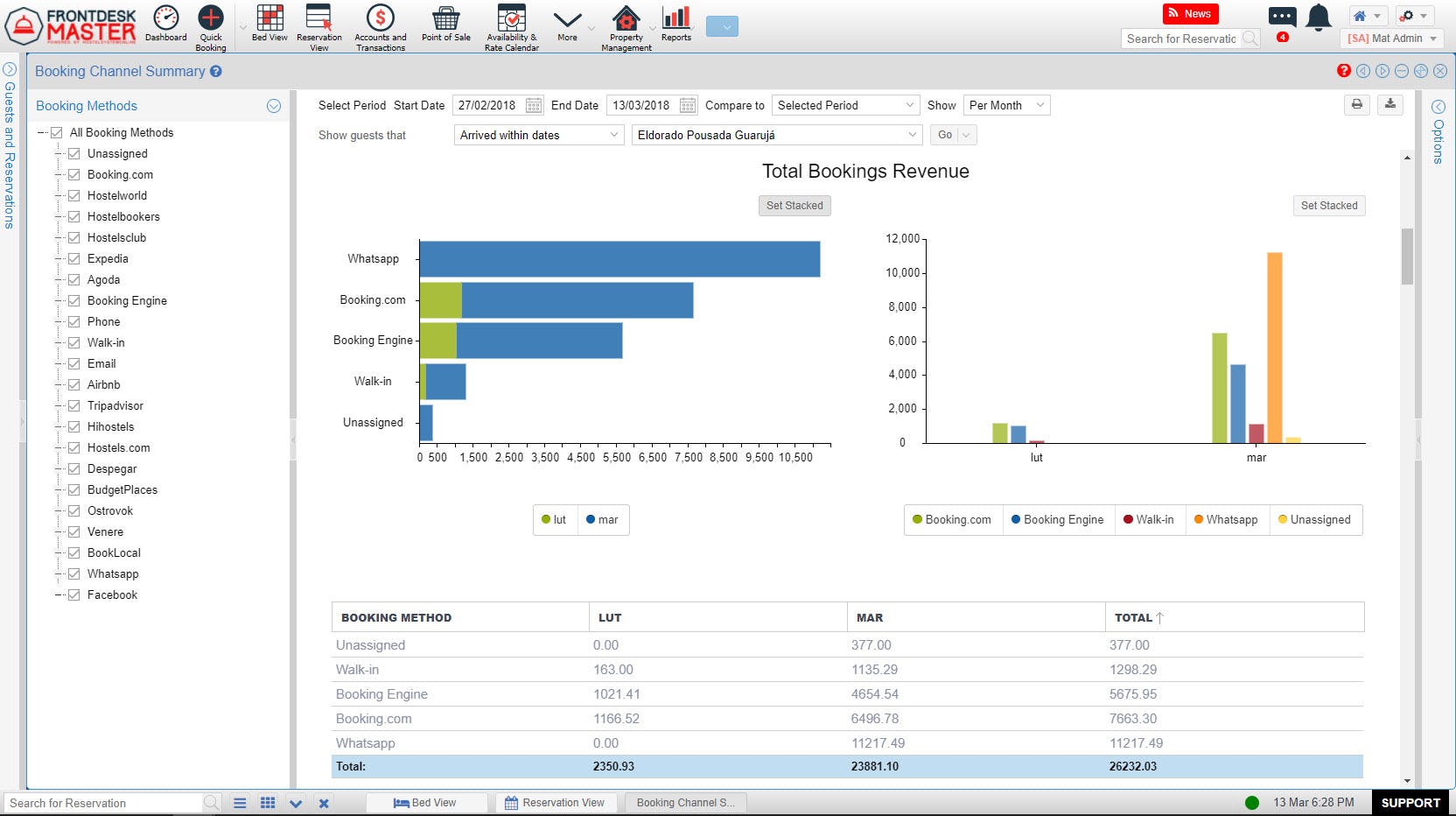Screen dimensions: 1456x816
Task: Switch to Bed View bottom tab
Action: click(x=425, y=803)
